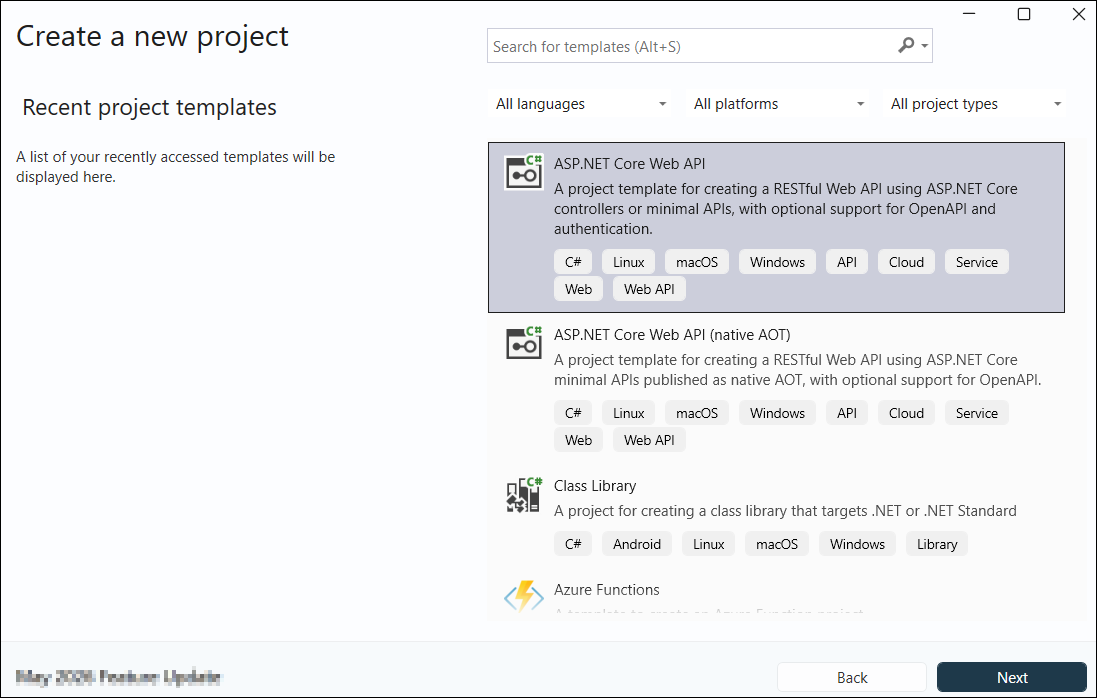The width and height of the screenshot is (1097, 698).
Task: Open the search options dropdown arrow
Action: (924, 46)
